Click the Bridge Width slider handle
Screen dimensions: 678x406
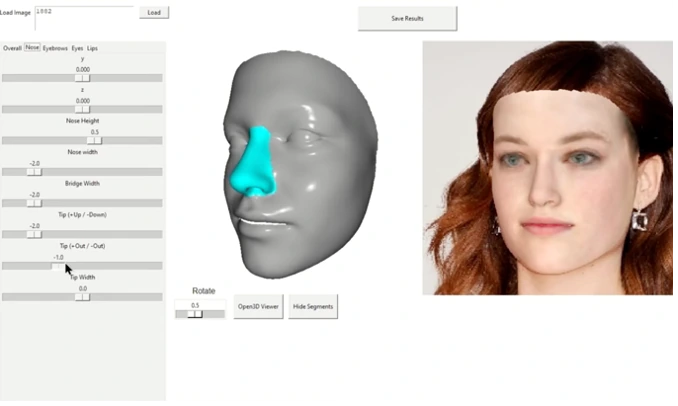(34, 203)
